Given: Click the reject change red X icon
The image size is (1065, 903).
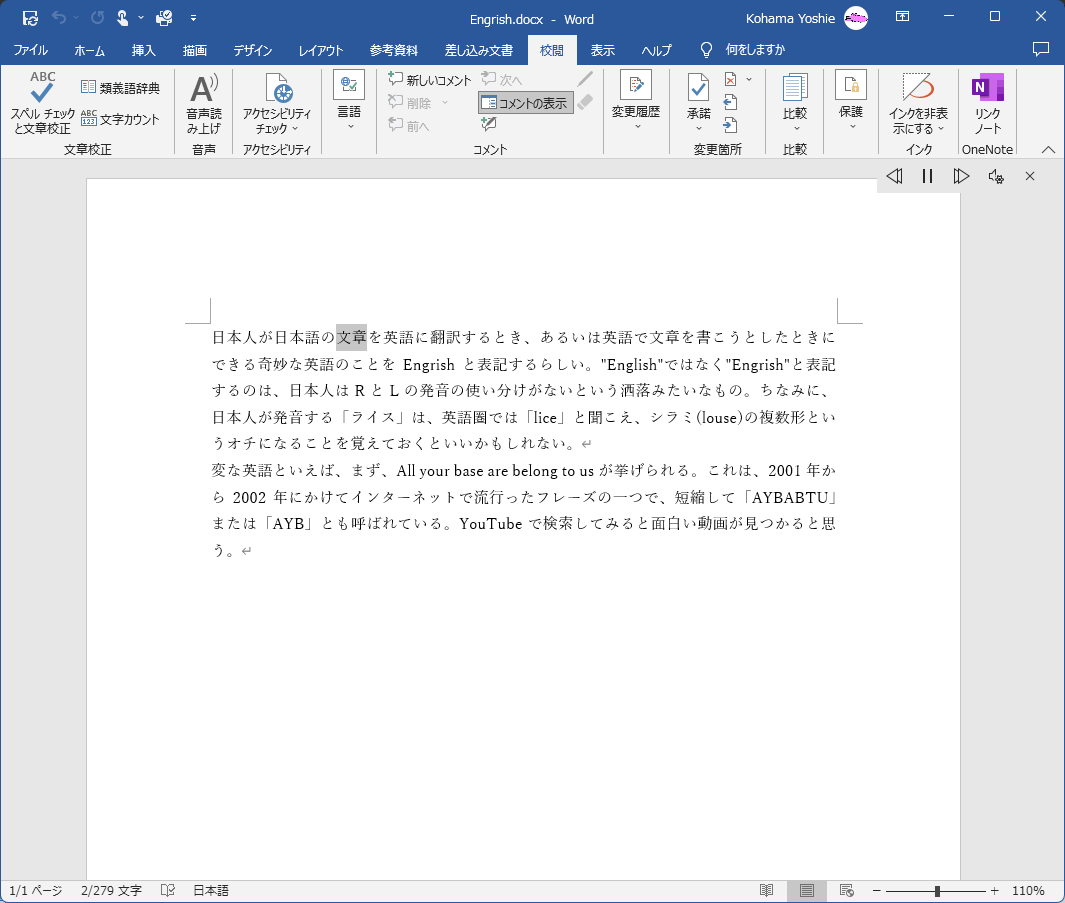Looking at the screenshot, I should click(731, 79).
